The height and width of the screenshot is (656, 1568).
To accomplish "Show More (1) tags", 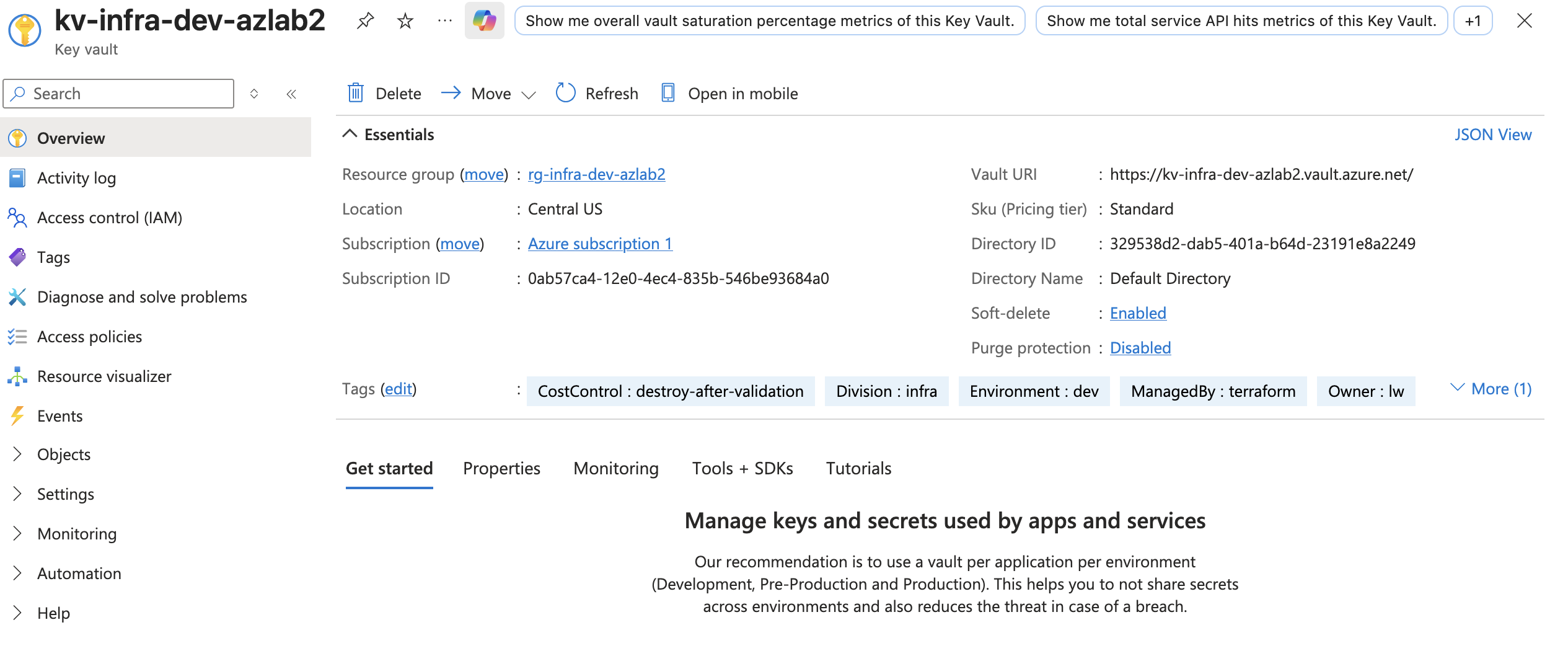I will (x=1491, y=389).
